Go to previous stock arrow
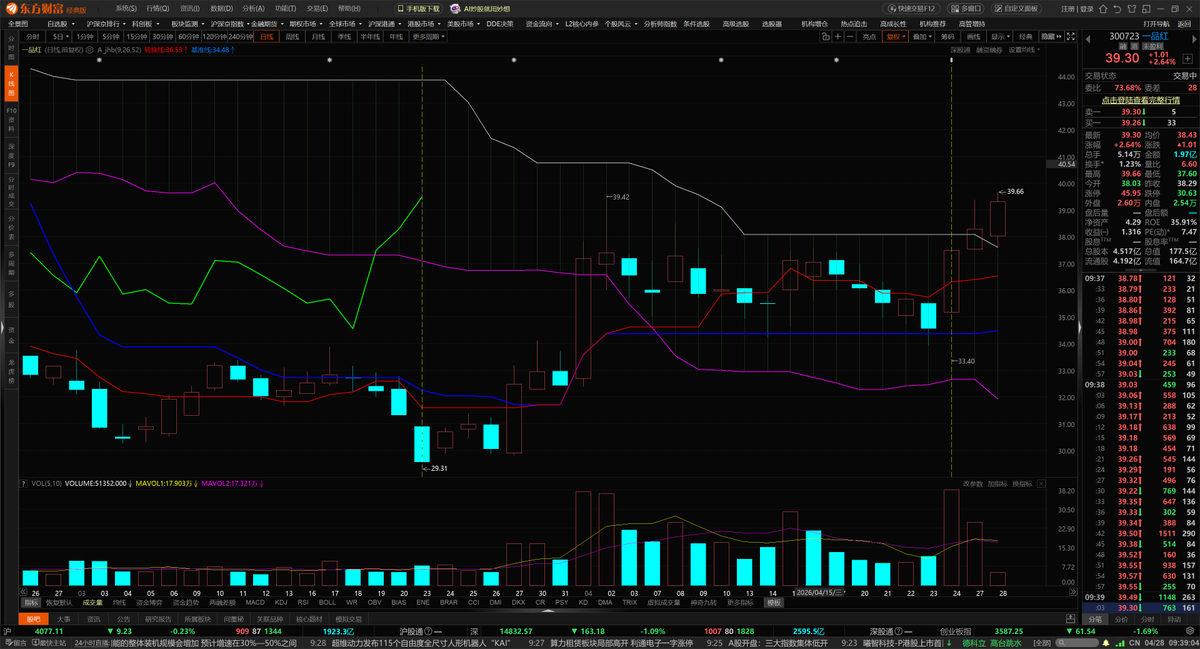This screenshot has height=649, width=1200. 1088,37
